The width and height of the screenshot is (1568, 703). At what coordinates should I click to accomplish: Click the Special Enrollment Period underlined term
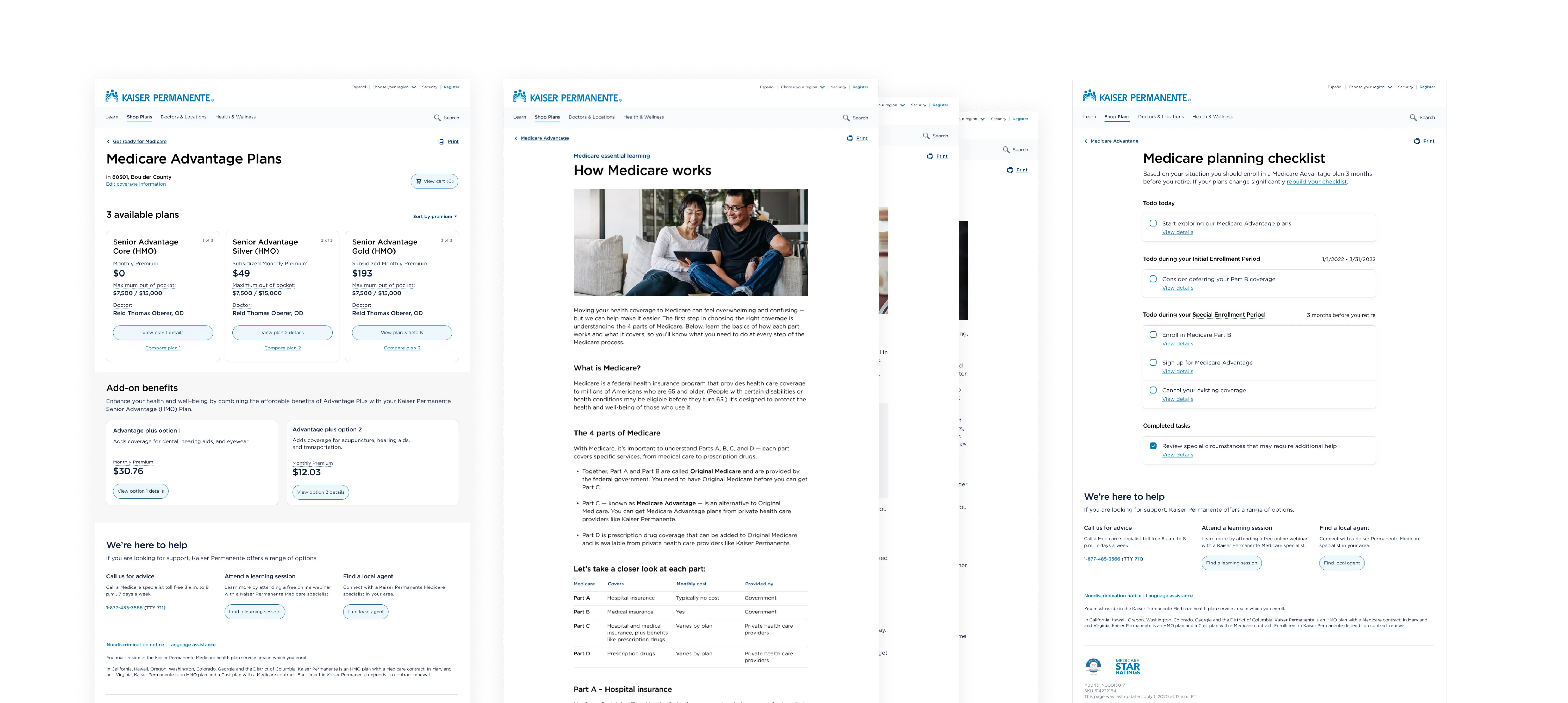point(1228,315)
